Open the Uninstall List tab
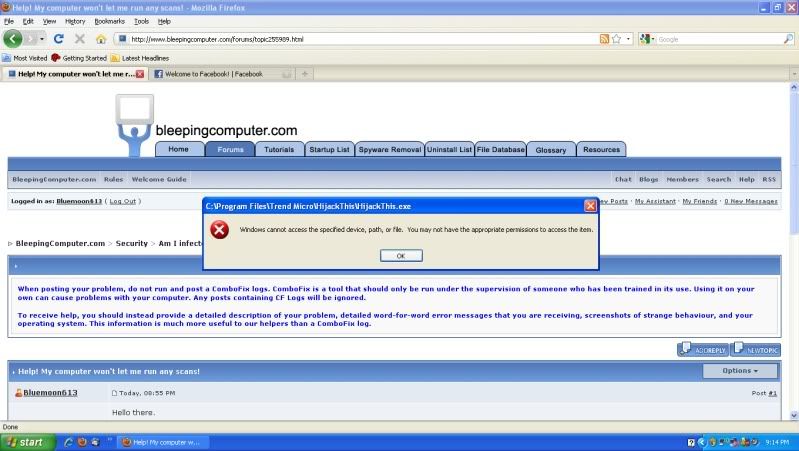Screen dimensions: 799x451 [449, 149]
